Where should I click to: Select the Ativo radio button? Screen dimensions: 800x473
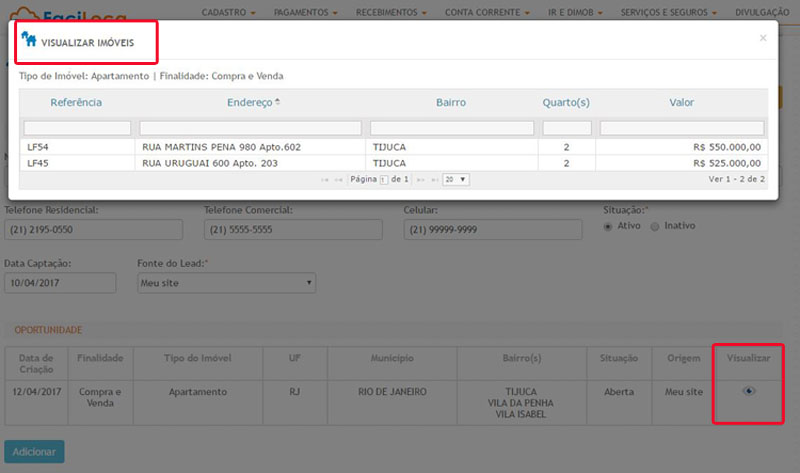tap(608, 226)
